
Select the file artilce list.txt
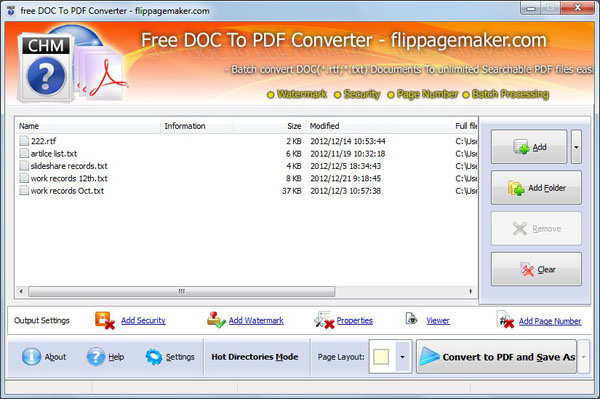[54, 154]
